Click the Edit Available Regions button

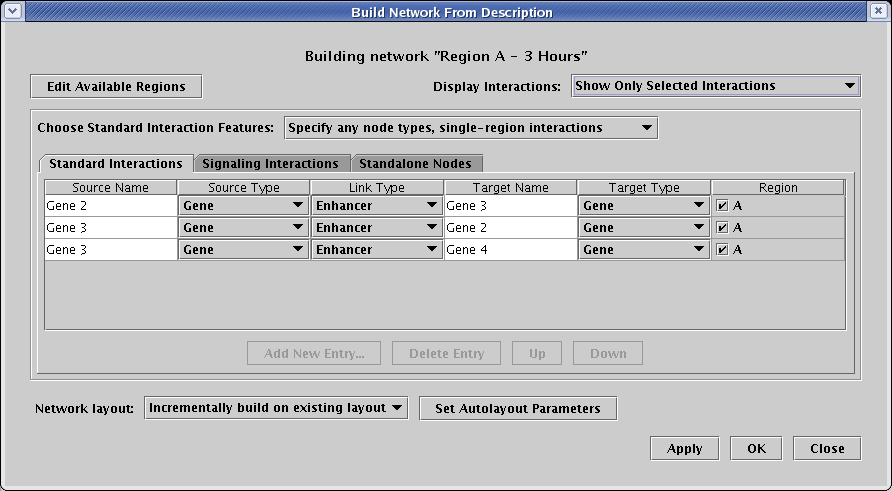coord(116,87)
